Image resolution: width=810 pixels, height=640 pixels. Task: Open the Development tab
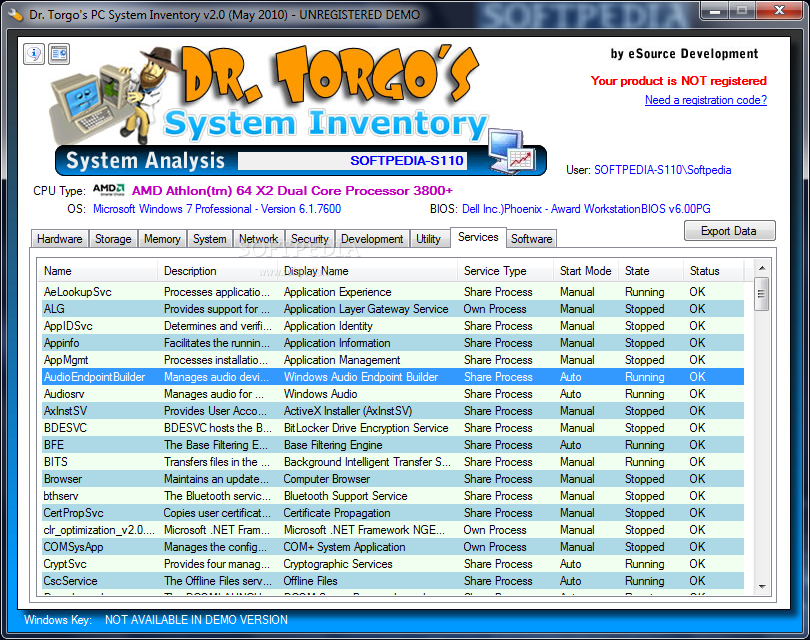[x=372, y=239]
